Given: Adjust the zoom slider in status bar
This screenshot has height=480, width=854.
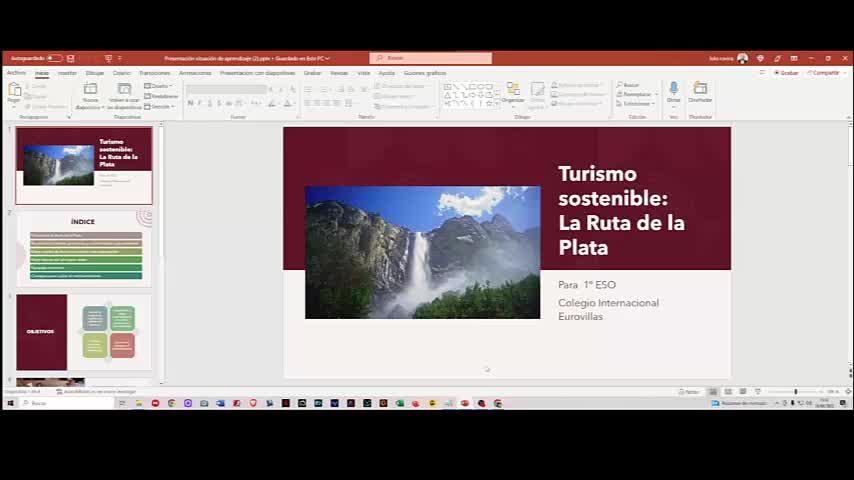Looking at the screenshot, I should click(x=796, y=392).
